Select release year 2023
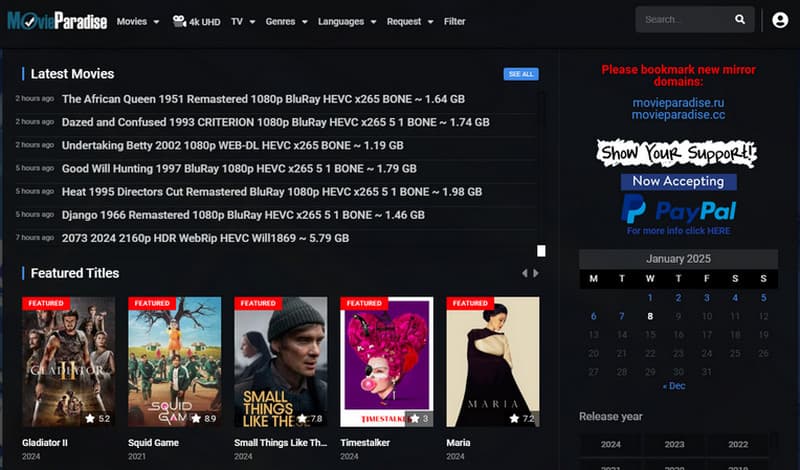This screenshot has width=800, height=470. 674,444
